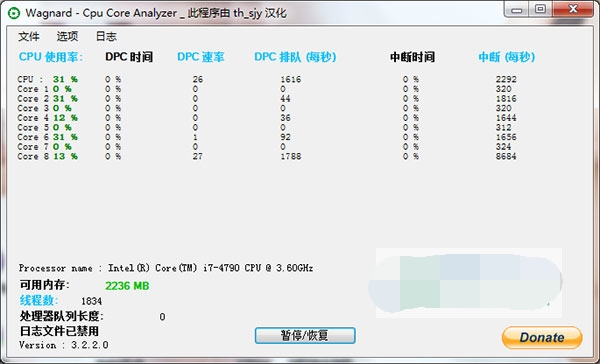Select the Core 7 usage label
The width and height of the screenshot is (600, 364).
pyautogui.click(x=44, y=147)
